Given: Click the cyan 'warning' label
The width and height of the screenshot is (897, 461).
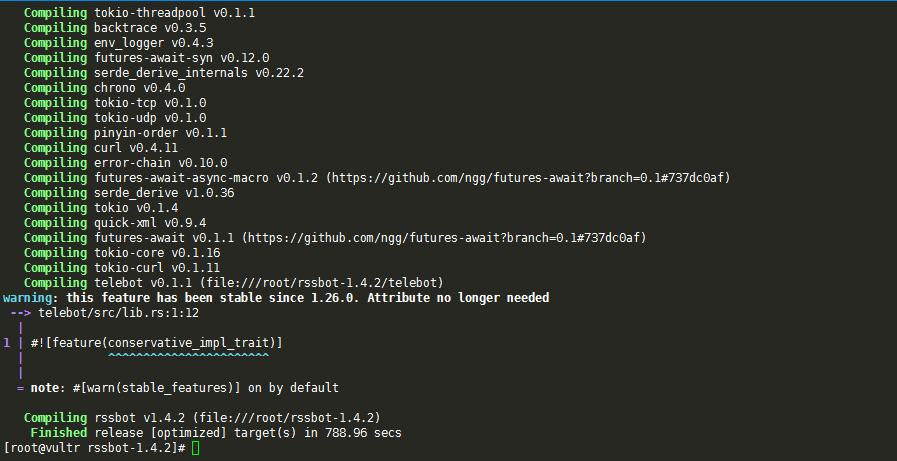Looking at the screenshot, I should click(27, 297).
